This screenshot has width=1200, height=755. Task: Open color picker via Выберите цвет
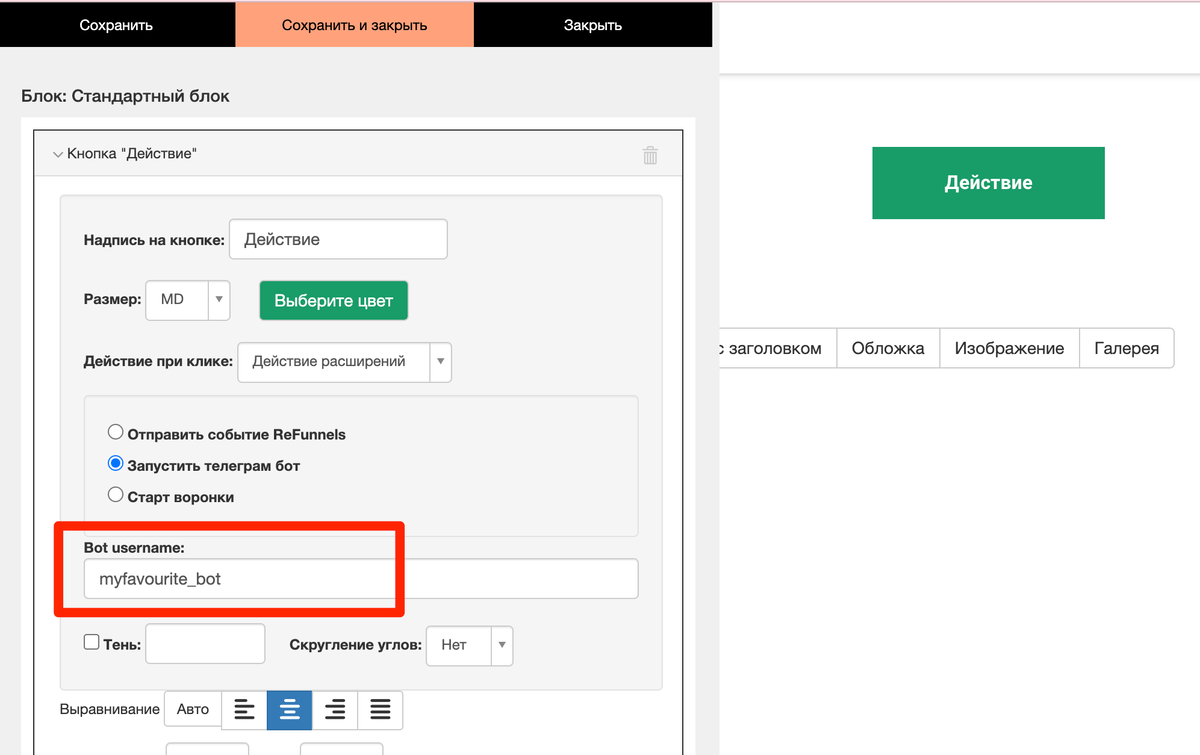point(334,300)
